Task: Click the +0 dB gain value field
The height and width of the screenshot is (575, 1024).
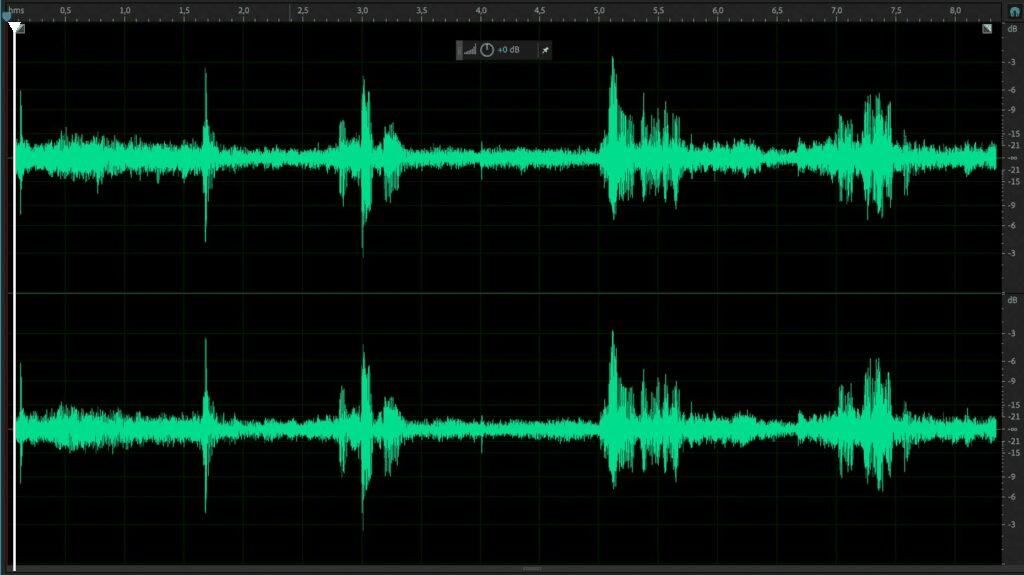Action: click(x=509, y=50)
